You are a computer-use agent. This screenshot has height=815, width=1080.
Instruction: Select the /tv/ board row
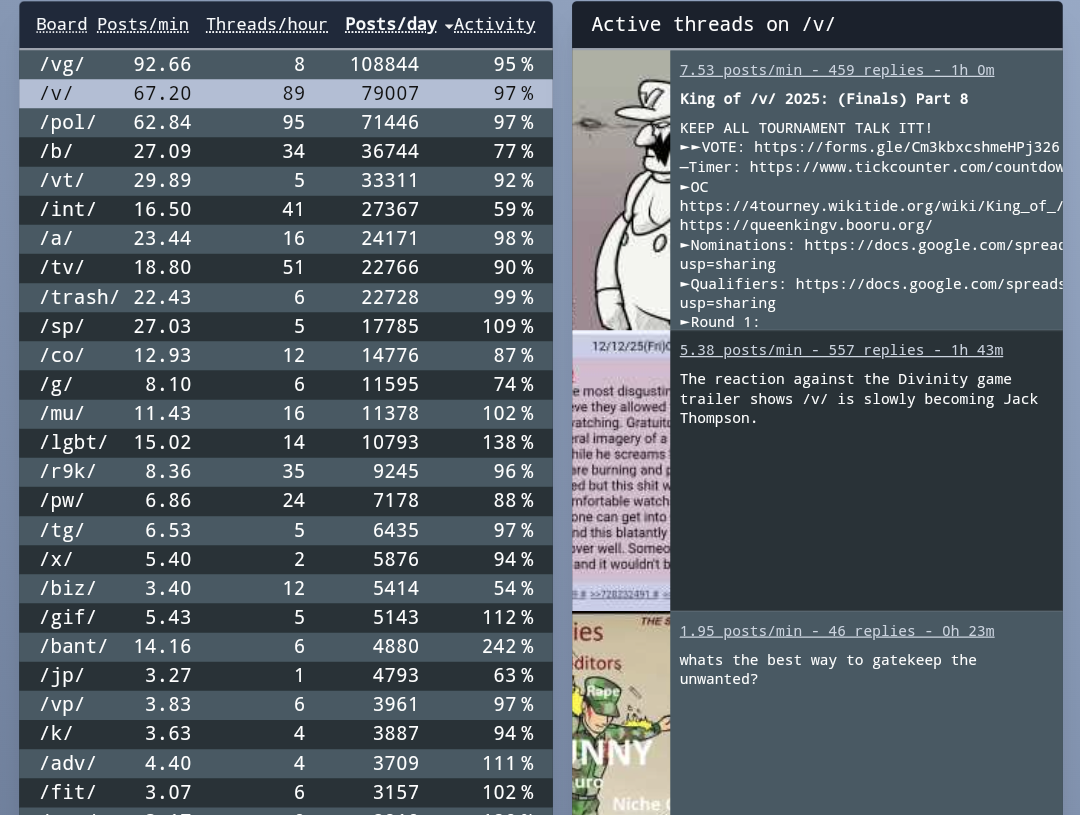(x=286, y=267)
